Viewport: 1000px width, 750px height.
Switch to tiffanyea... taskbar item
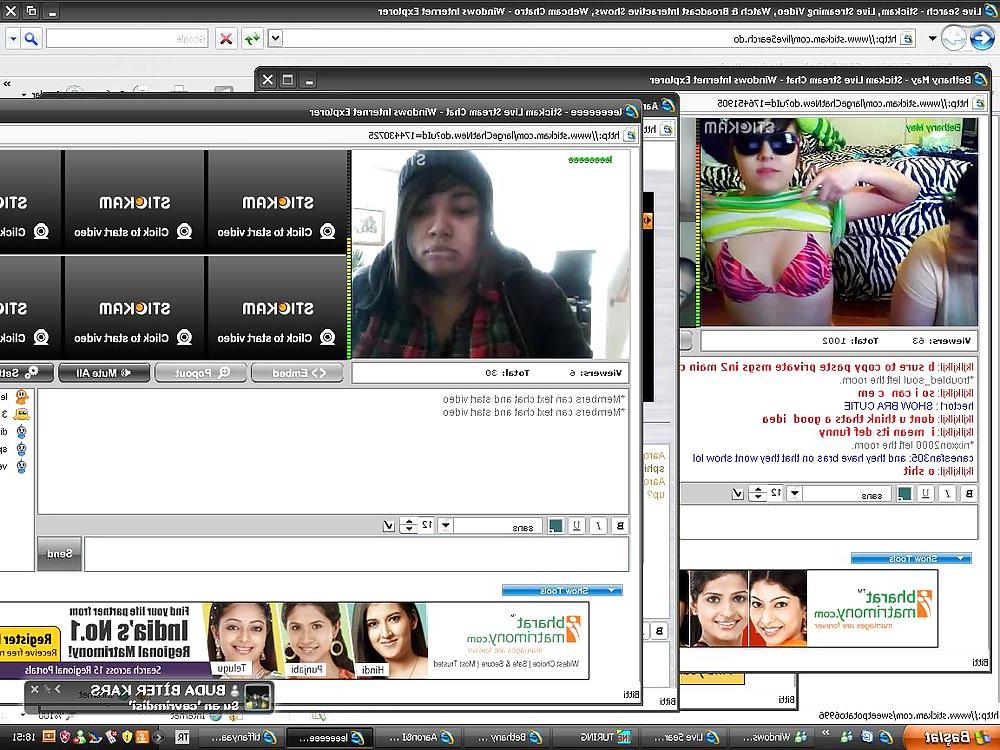(239, 737)
